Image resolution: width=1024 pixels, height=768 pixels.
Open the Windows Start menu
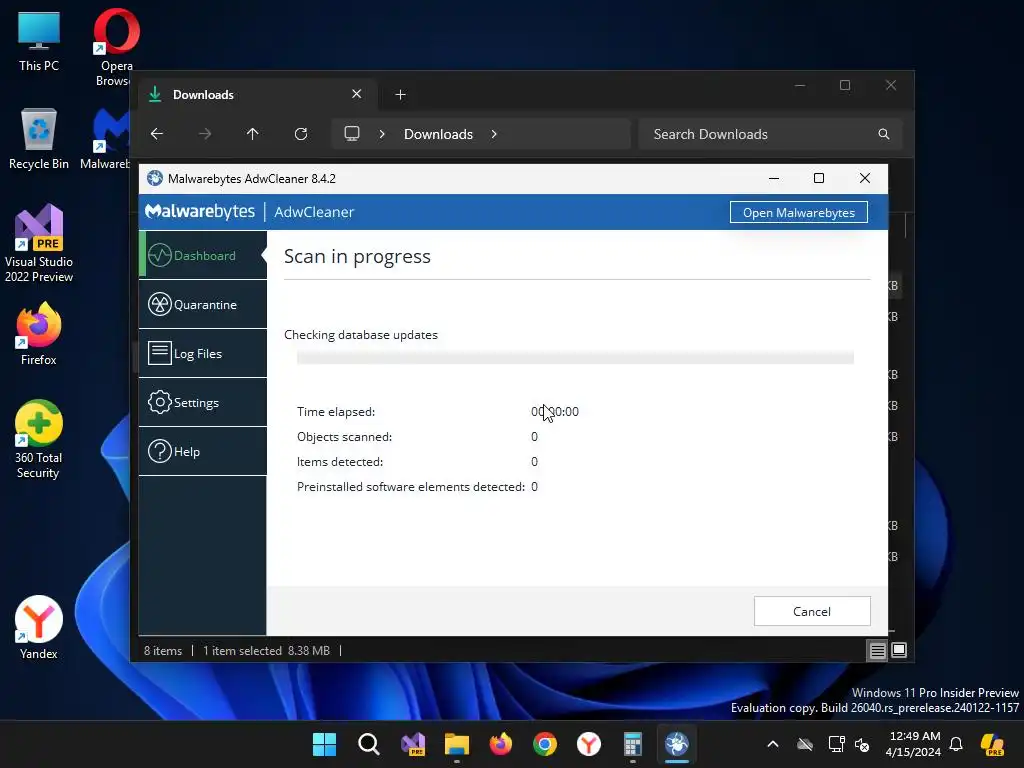325,744
